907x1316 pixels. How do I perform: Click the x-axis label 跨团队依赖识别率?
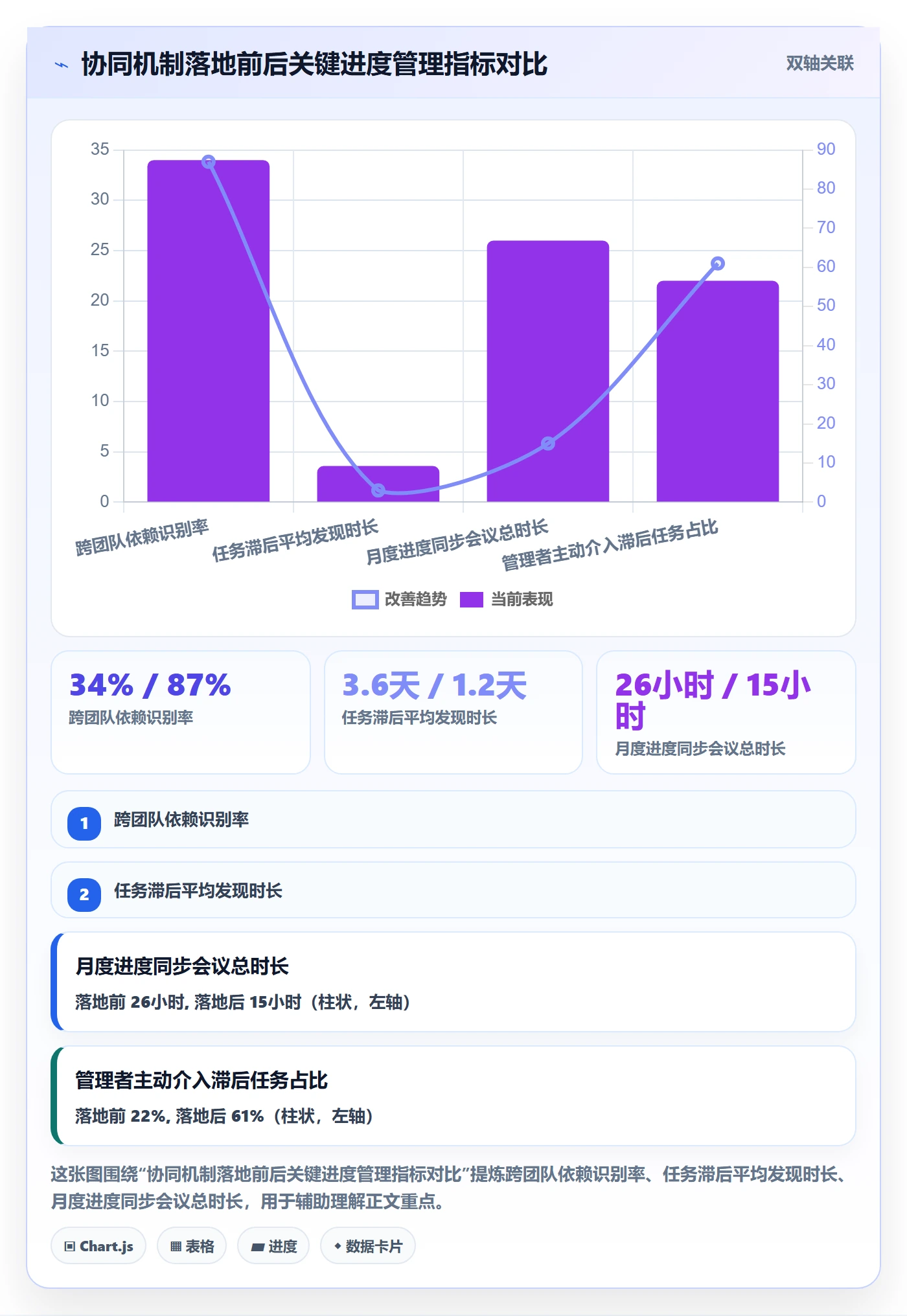142,538
